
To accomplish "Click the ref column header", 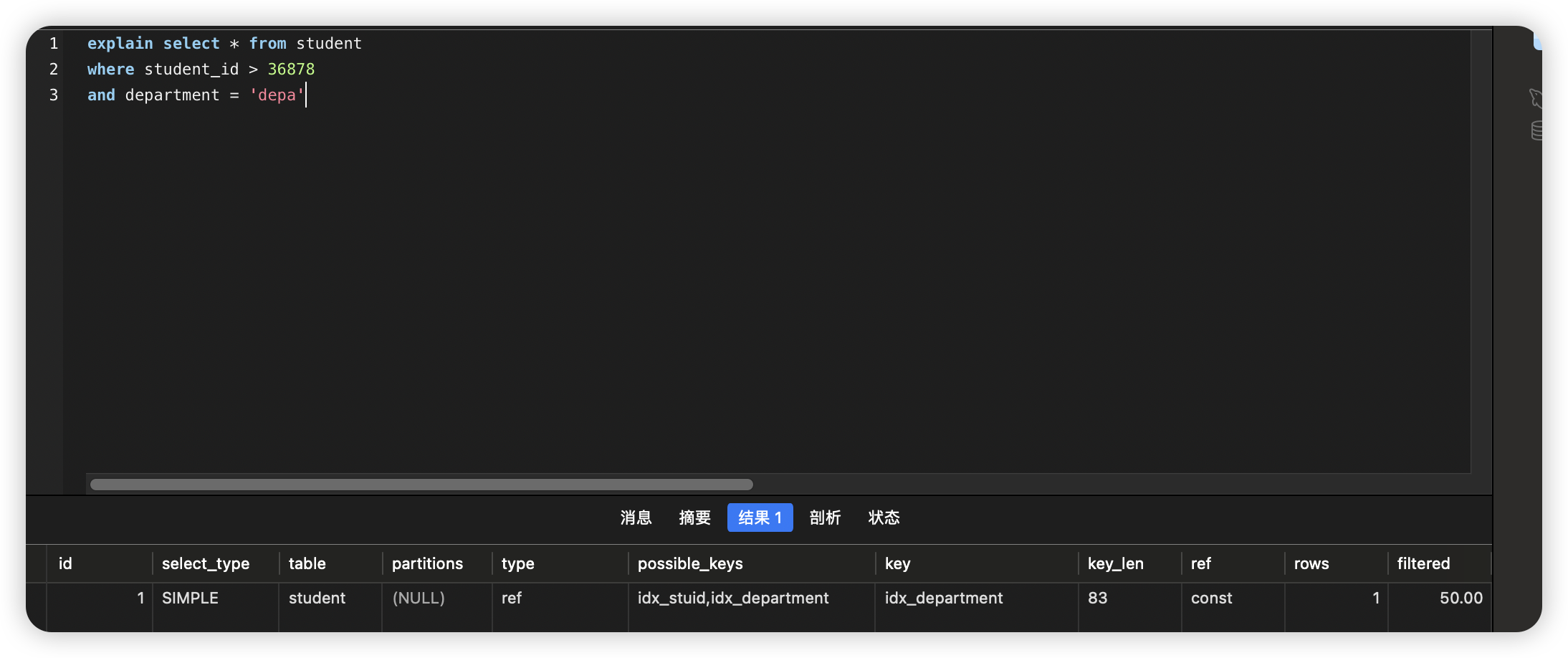I will [x=1233, y=563].
